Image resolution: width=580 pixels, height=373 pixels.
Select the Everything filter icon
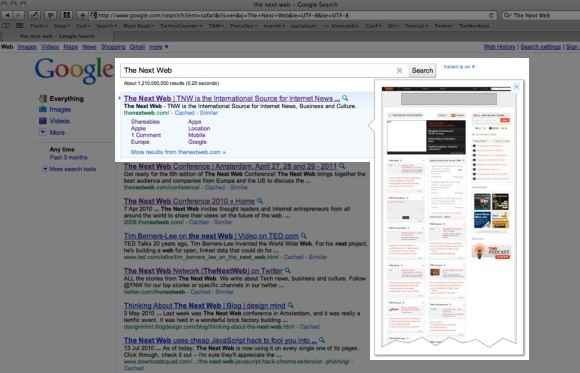pyautogui.click(x=43, y=98)
